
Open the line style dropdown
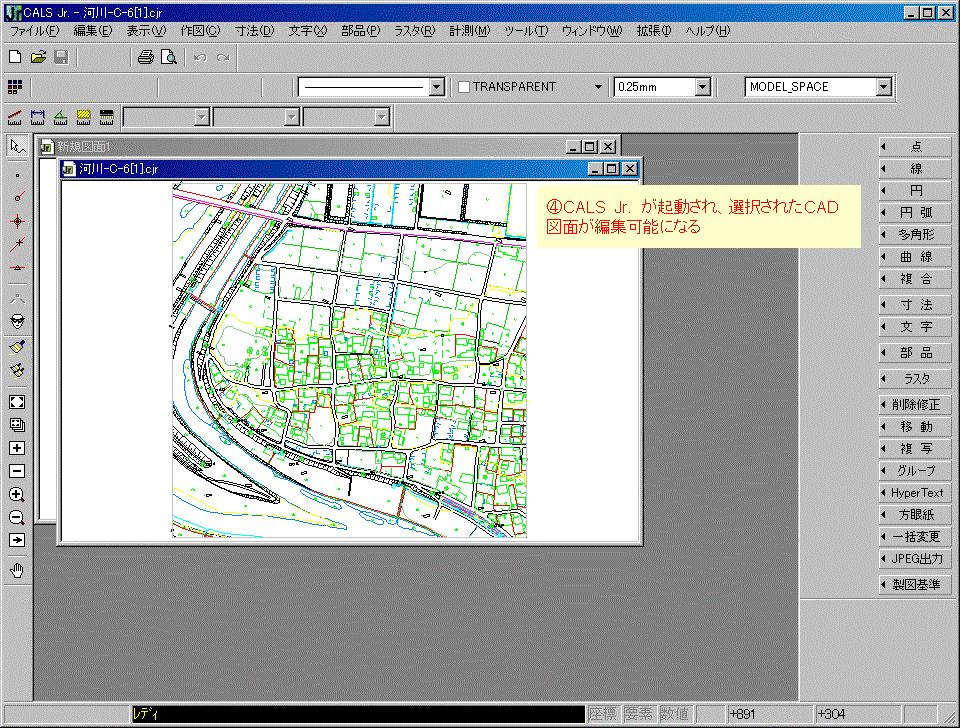point(437,88)
